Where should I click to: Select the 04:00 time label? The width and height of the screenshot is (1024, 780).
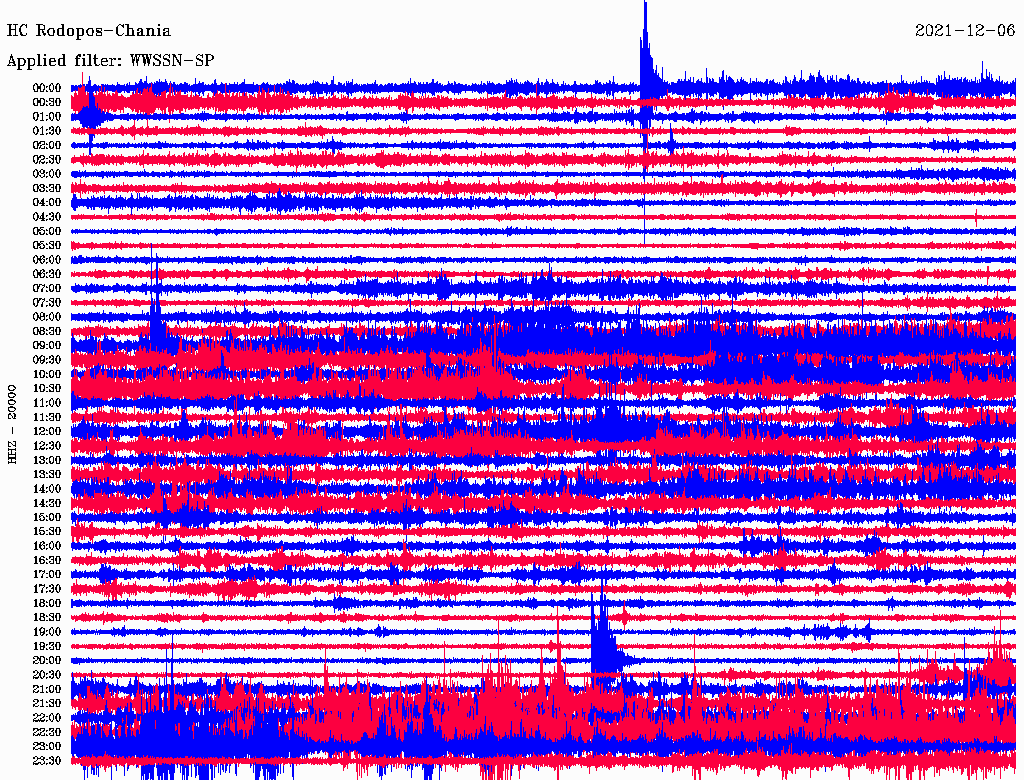47,203
